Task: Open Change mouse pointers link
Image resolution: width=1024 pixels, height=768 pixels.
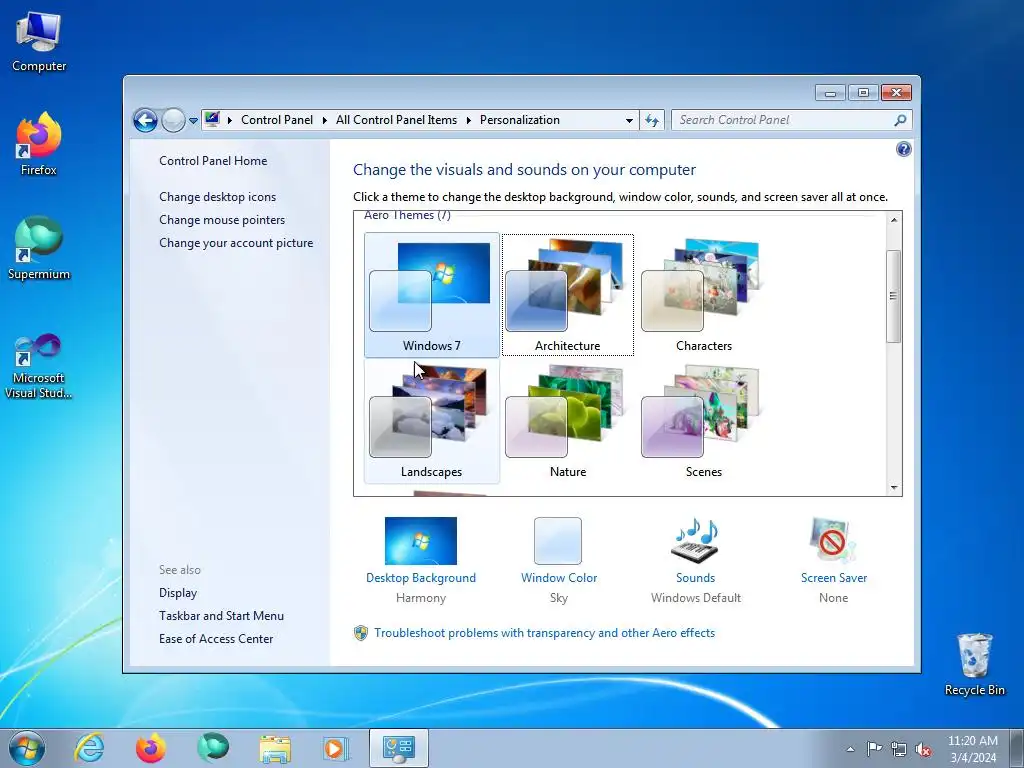Action: (222, 220)
